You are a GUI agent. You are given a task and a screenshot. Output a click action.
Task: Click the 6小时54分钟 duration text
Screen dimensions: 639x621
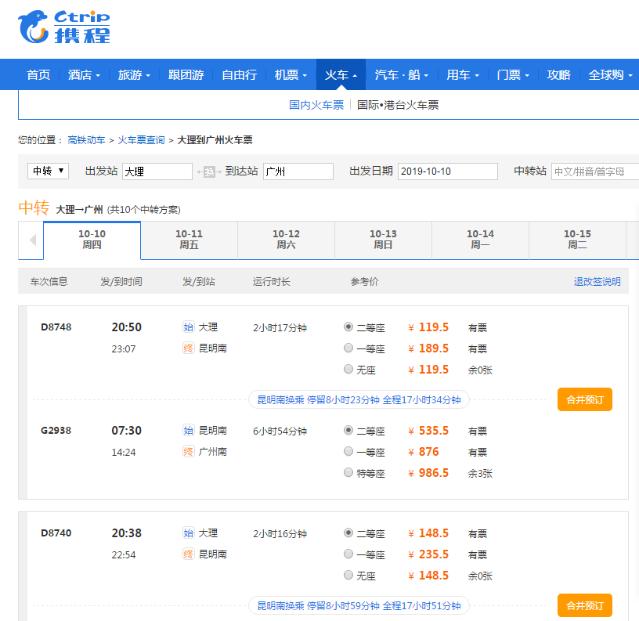pos(280,431)
